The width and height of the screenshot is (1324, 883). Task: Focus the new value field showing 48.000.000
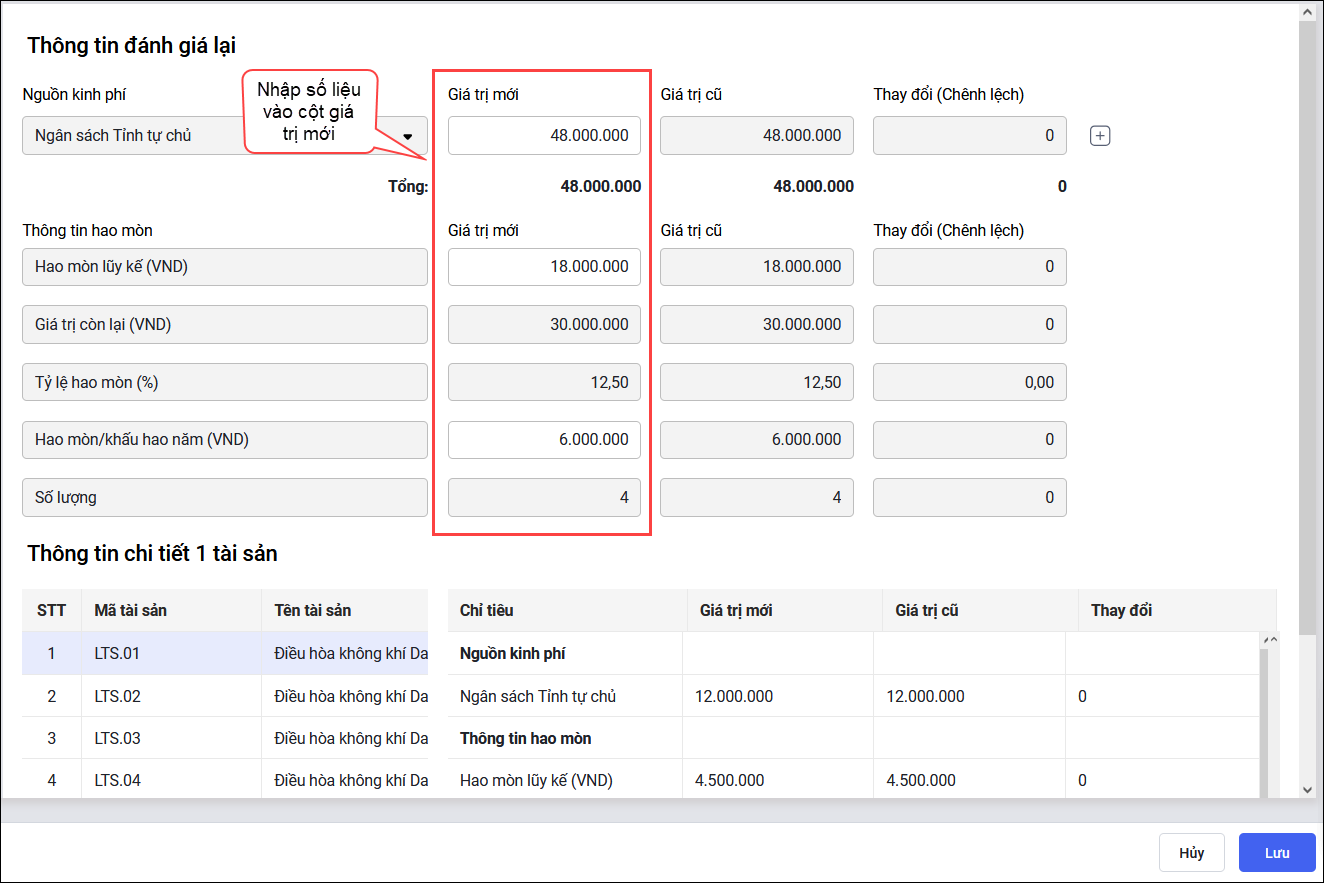click(x=544, y=136)
